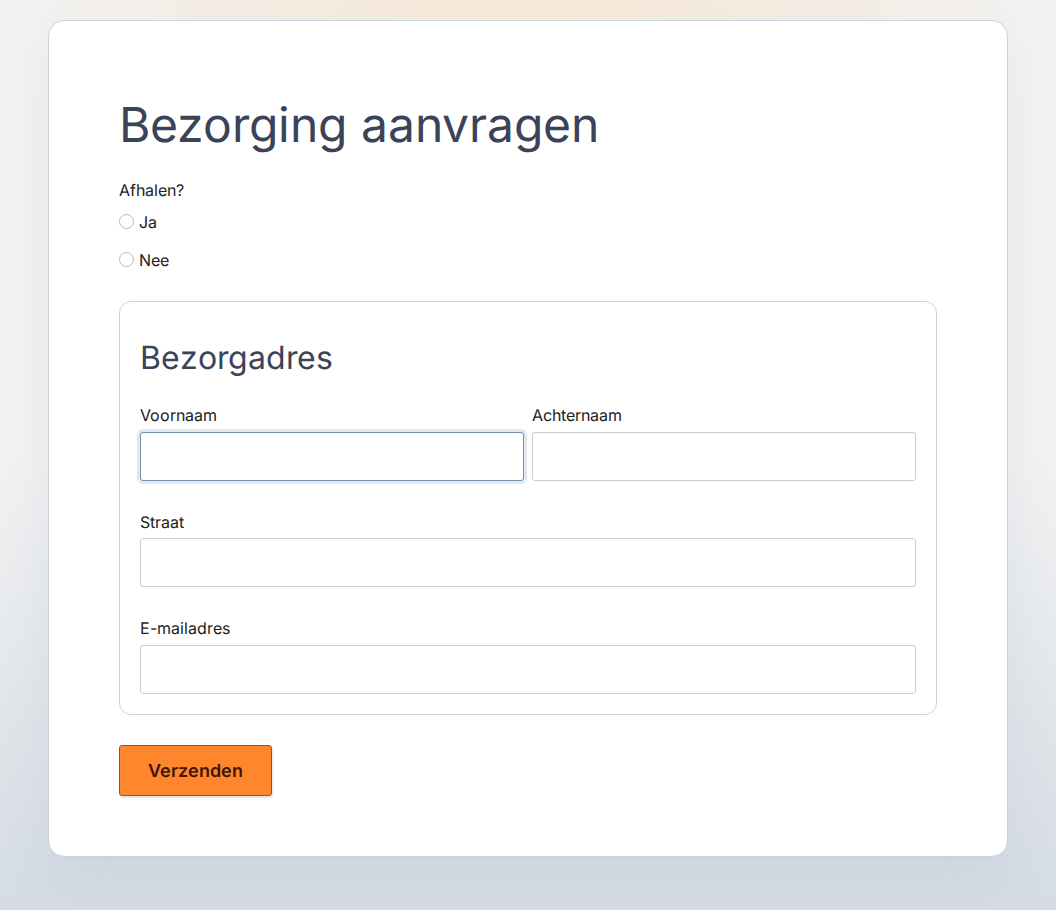Click the Straat label
Viewport: 1056px width, 910px height.
pos(162,523)
